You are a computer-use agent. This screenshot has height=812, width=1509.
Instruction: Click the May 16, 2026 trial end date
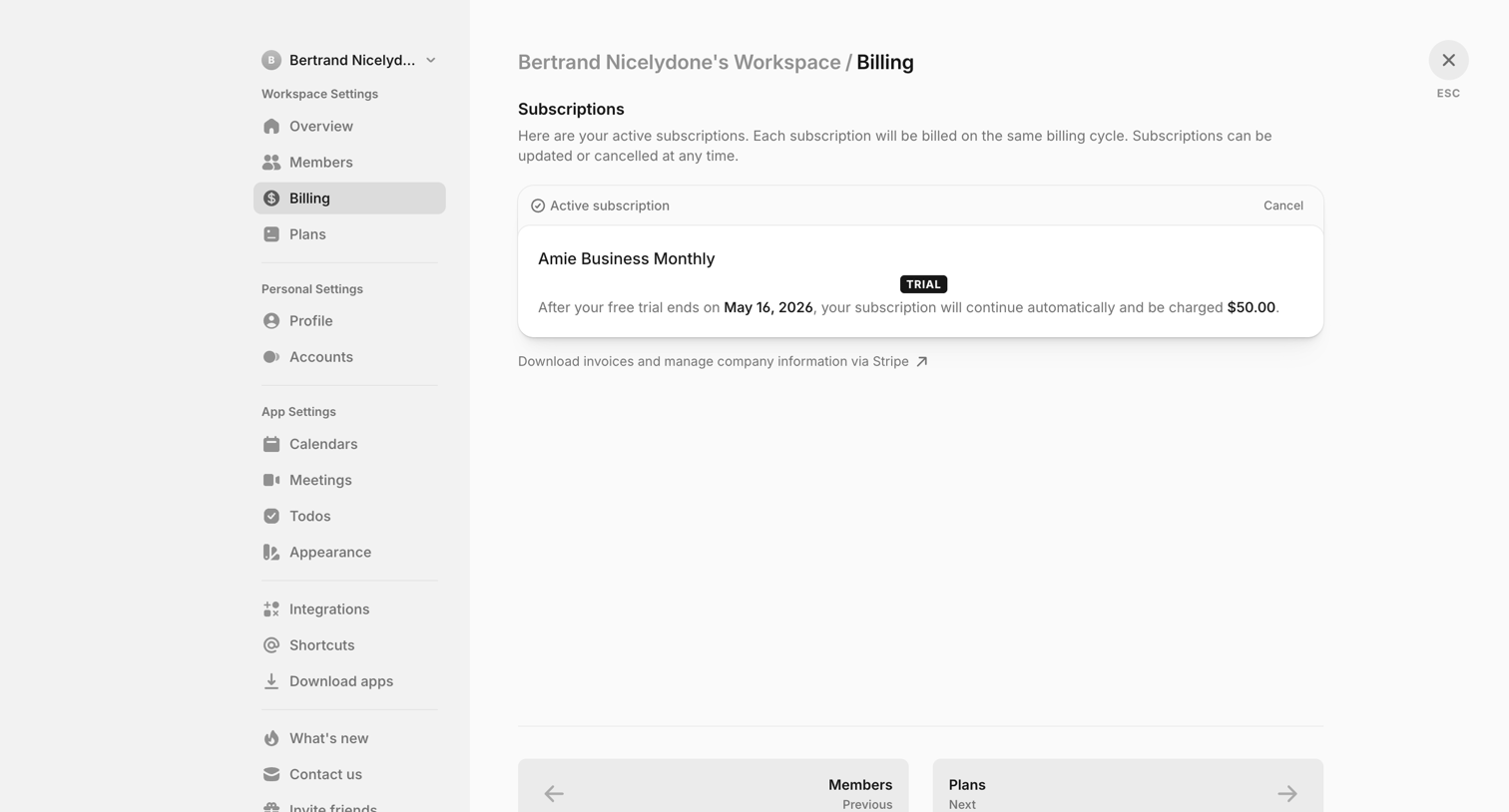pyautogui.click(x=768, y=307)
